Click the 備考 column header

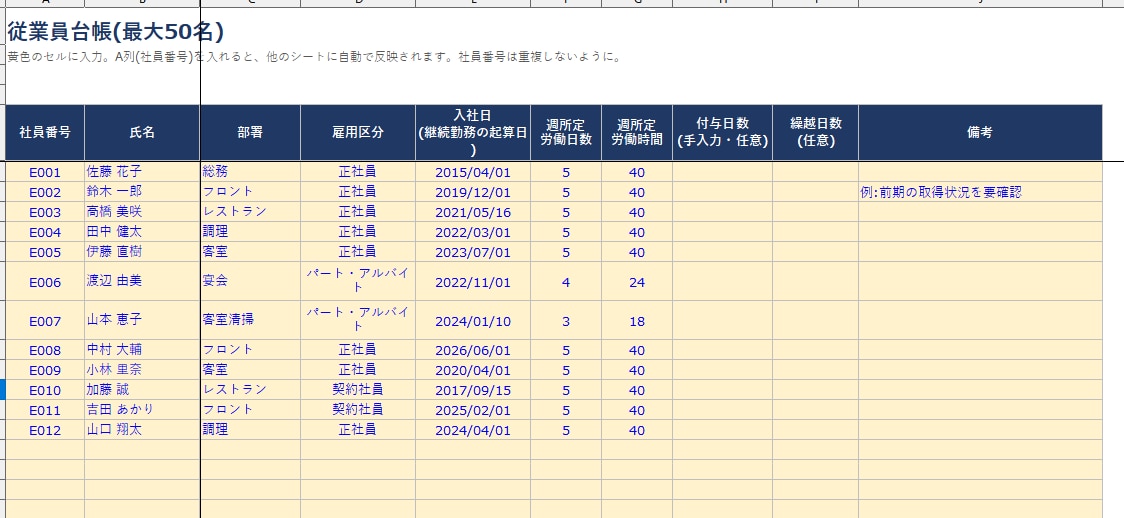tap(980, 133)
